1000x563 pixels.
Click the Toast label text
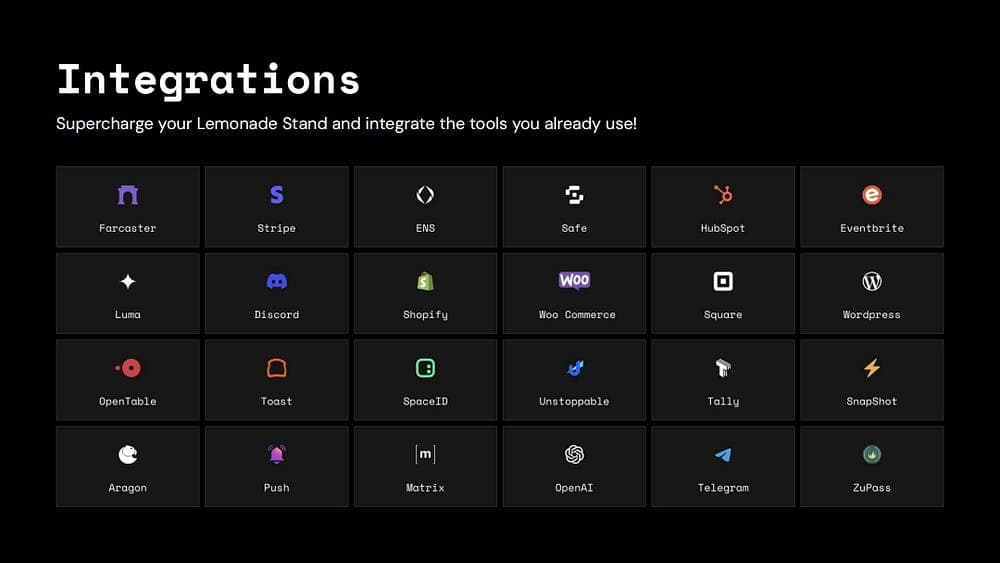pos(277,402)
